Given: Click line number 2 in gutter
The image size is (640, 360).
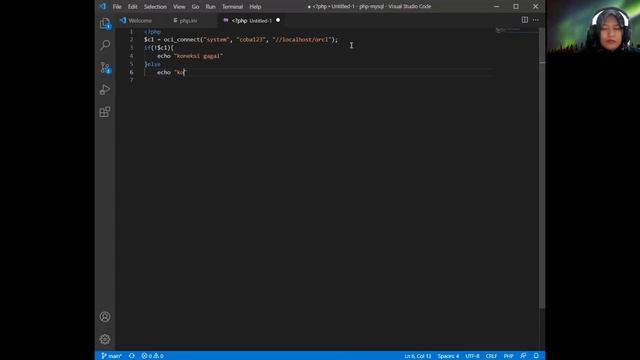Looking at the screenshot, I should pyautogui.click(x=131, y=40).
